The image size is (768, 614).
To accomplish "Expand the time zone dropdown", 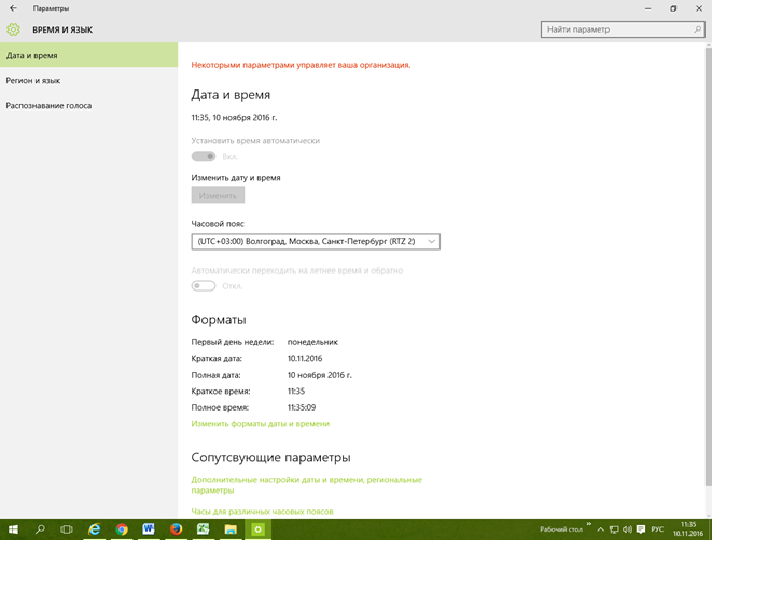I will pyautogui.click(x=315, y=241).
